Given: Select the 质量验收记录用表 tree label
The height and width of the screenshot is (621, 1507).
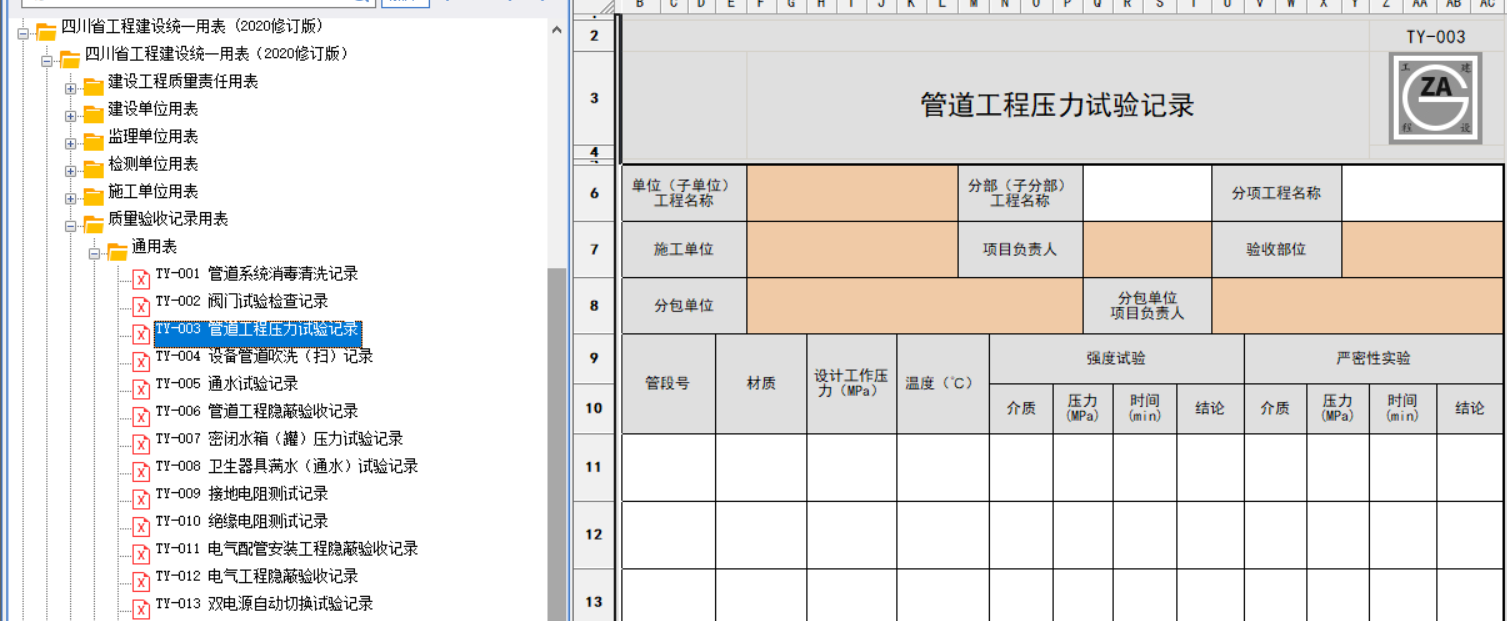Looking at the screenshot, I should 168,218.
